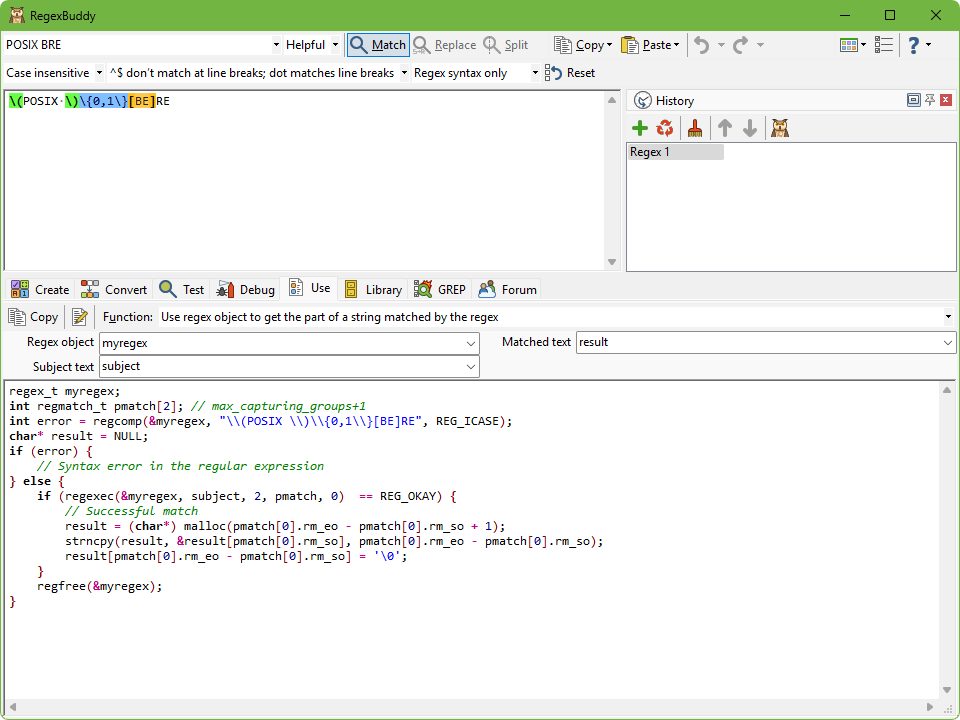
Task: Switch to Split mode
Action: (x=506, y=45)
